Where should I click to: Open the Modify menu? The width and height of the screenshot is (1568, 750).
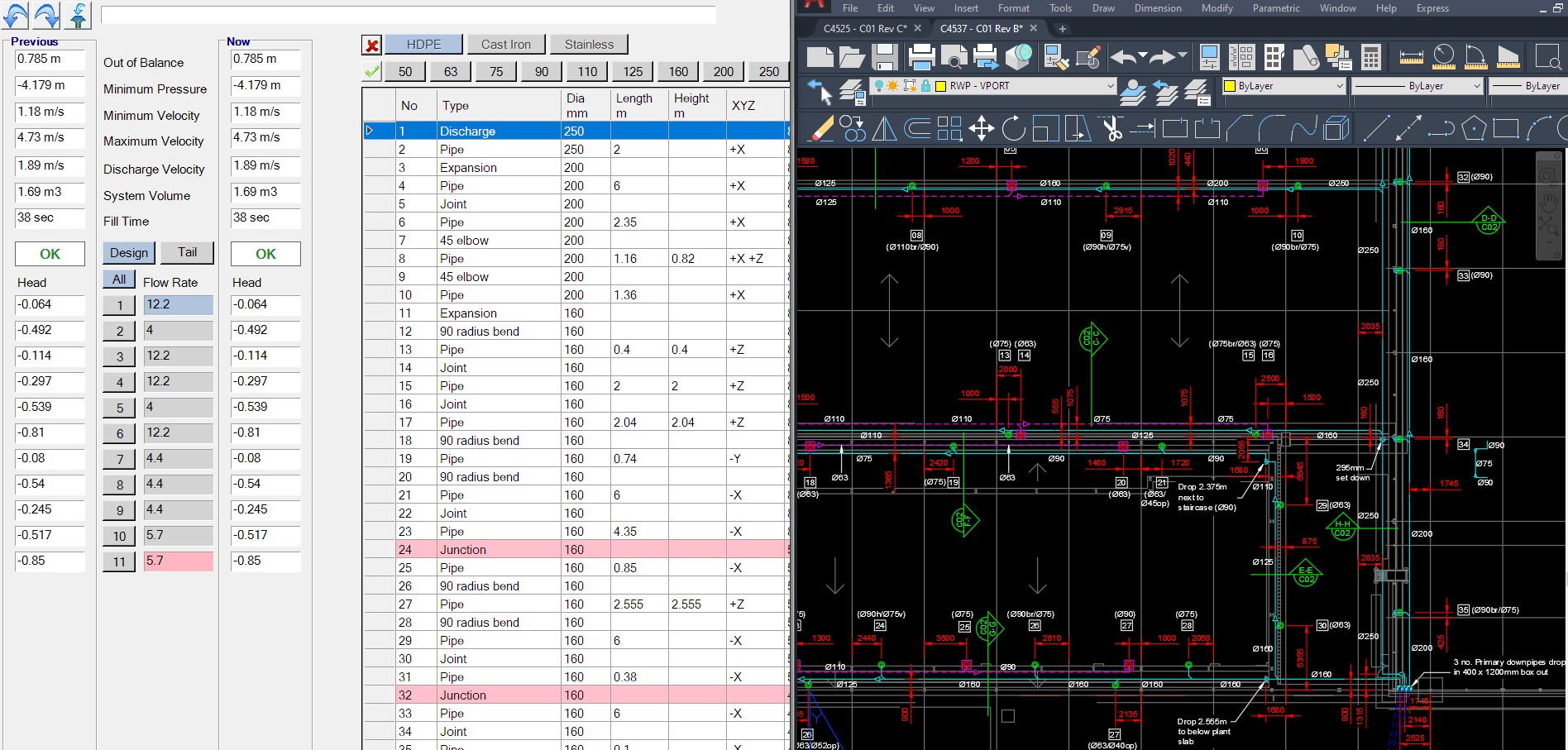(x=1217, y=8)
